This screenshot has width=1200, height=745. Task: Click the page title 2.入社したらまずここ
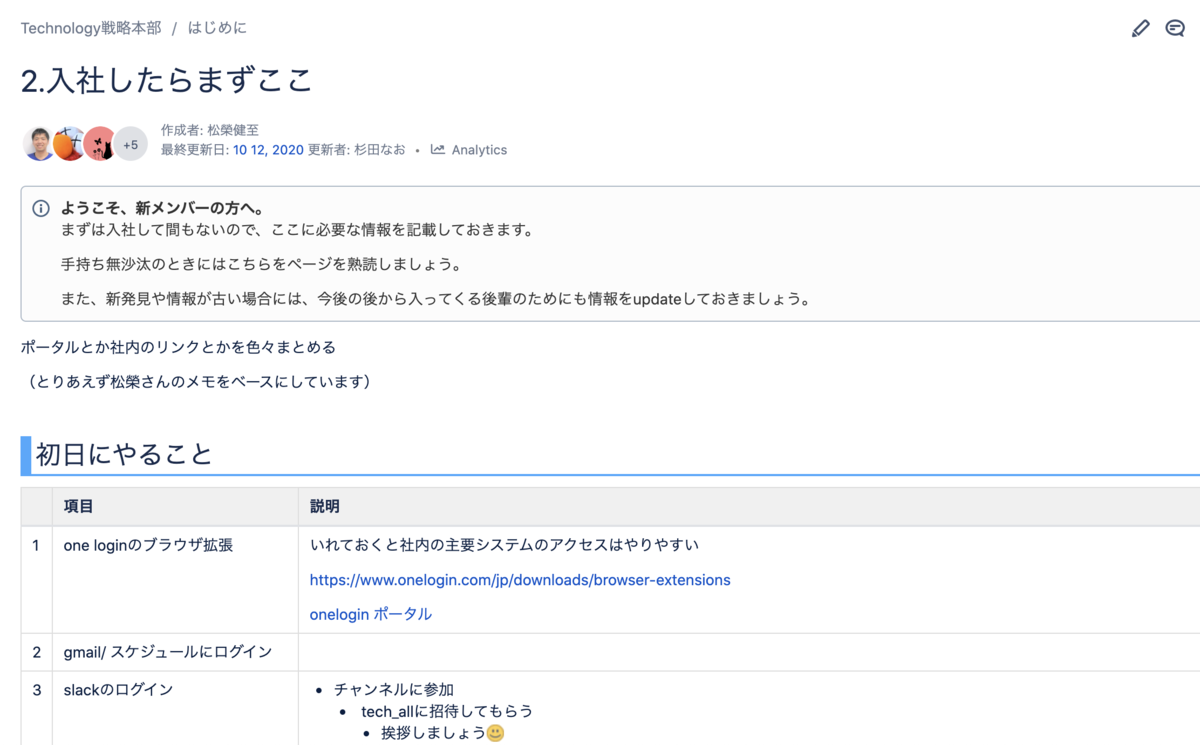point(165,80)
